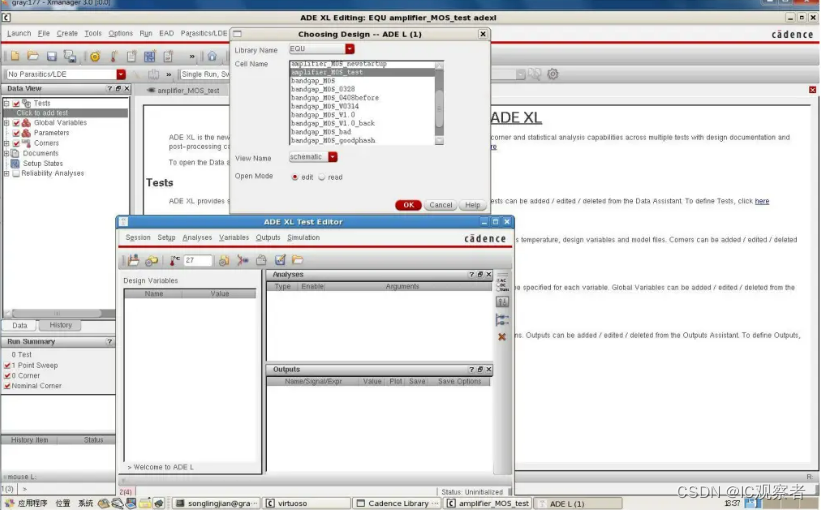Click the yellow folder icon in Test Editor toolbar
Viewport: 821px width, 510px height.
[297, 260]
